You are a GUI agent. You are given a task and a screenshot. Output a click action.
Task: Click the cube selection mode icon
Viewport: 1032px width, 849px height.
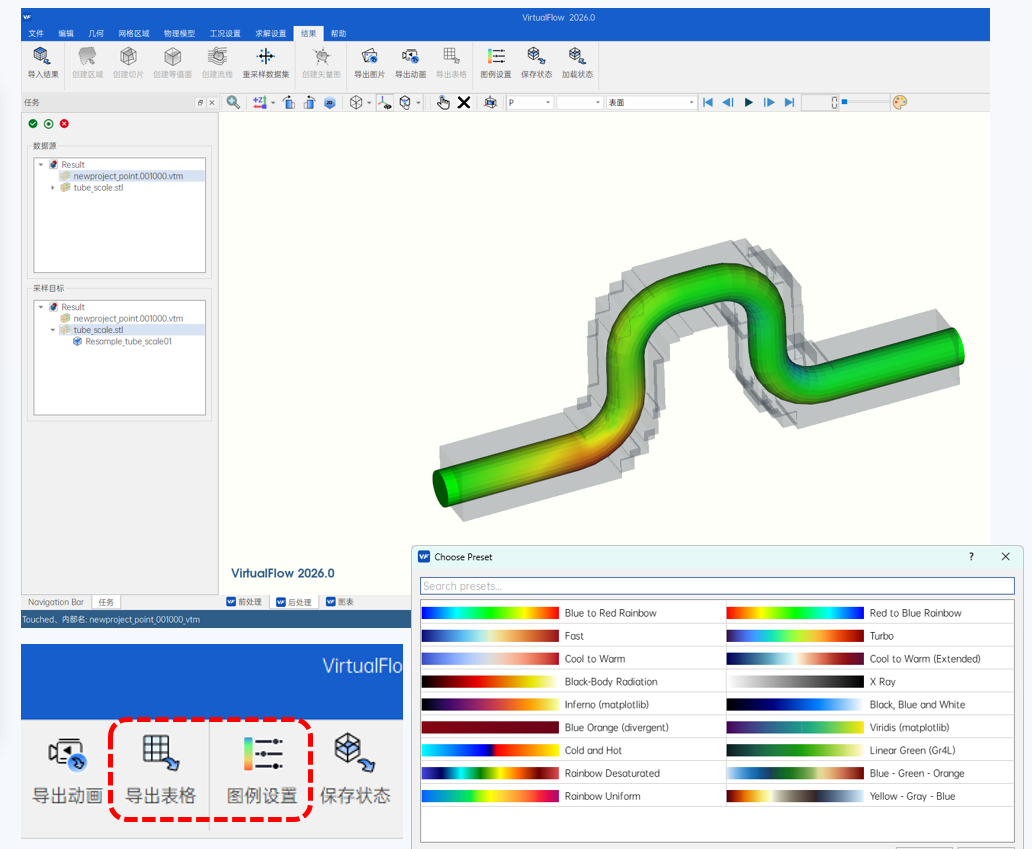tap(405, 102)
